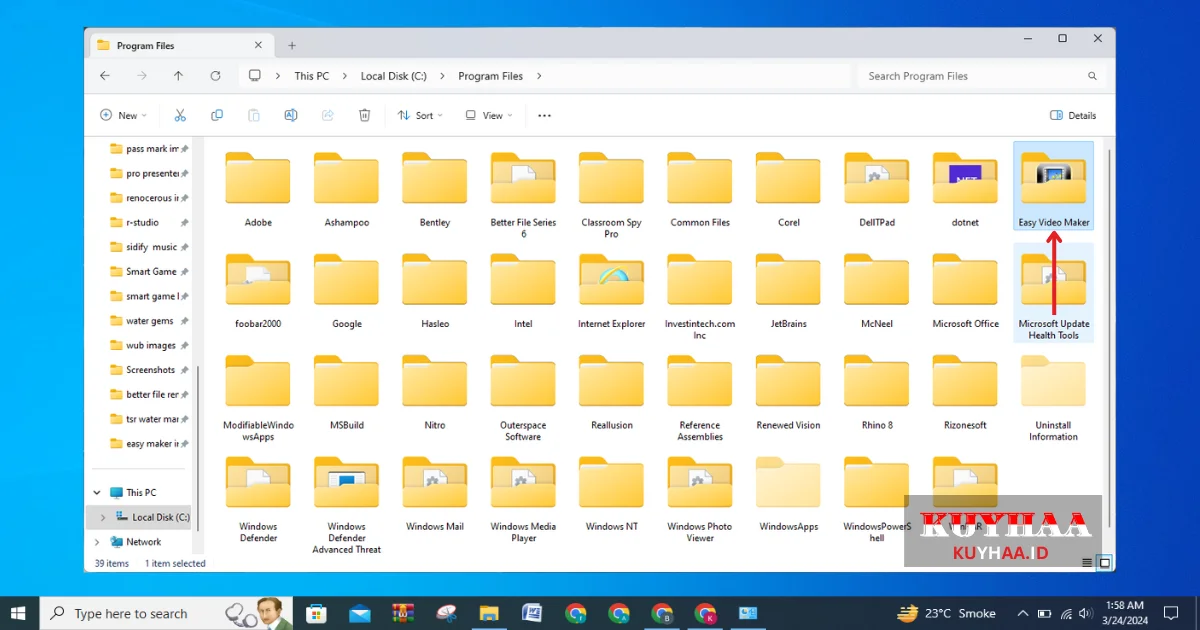
Task: Select the Internet Explorer folder
Action: [612, 292]
